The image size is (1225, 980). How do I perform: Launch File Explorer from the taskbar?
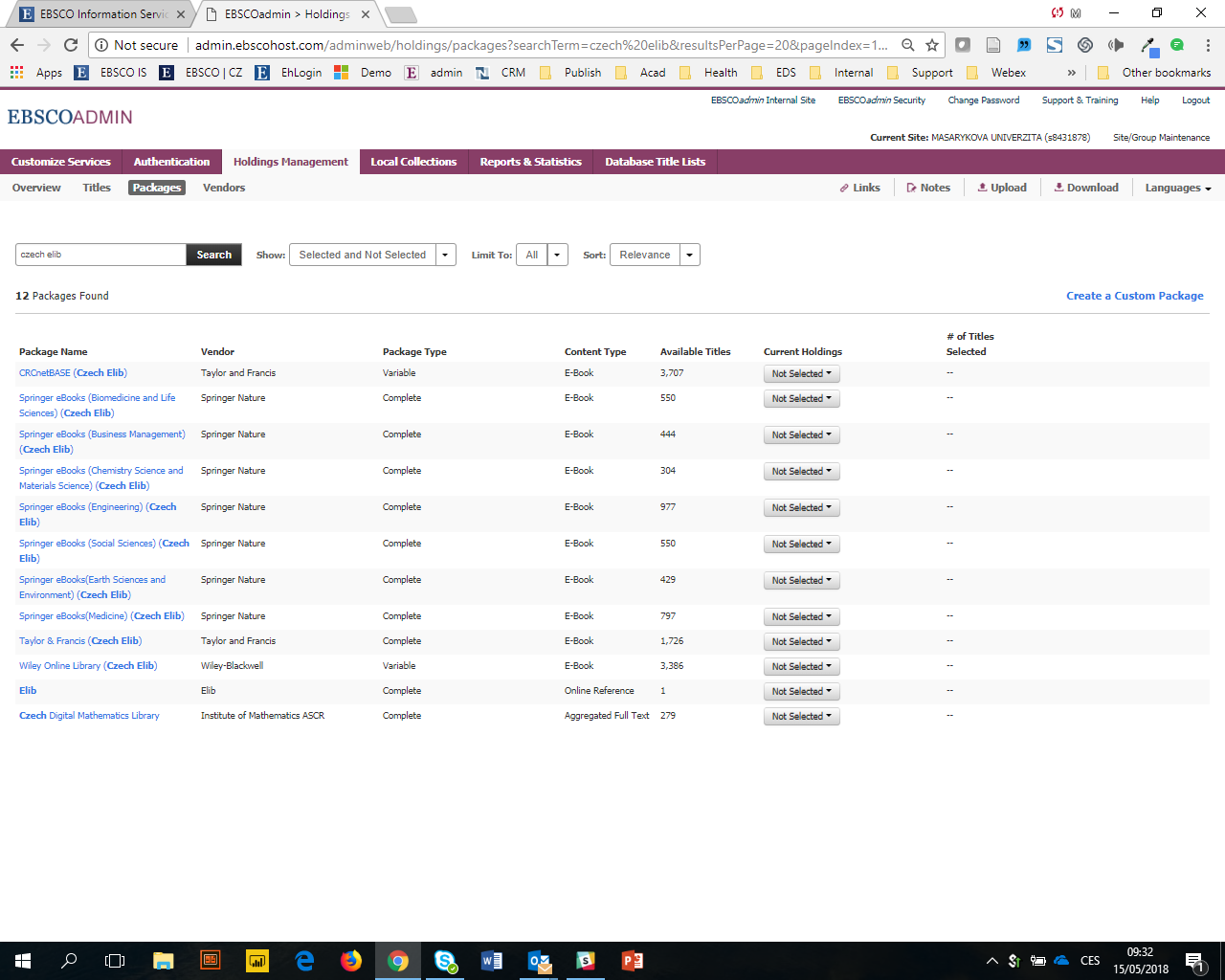click(163, 961)
